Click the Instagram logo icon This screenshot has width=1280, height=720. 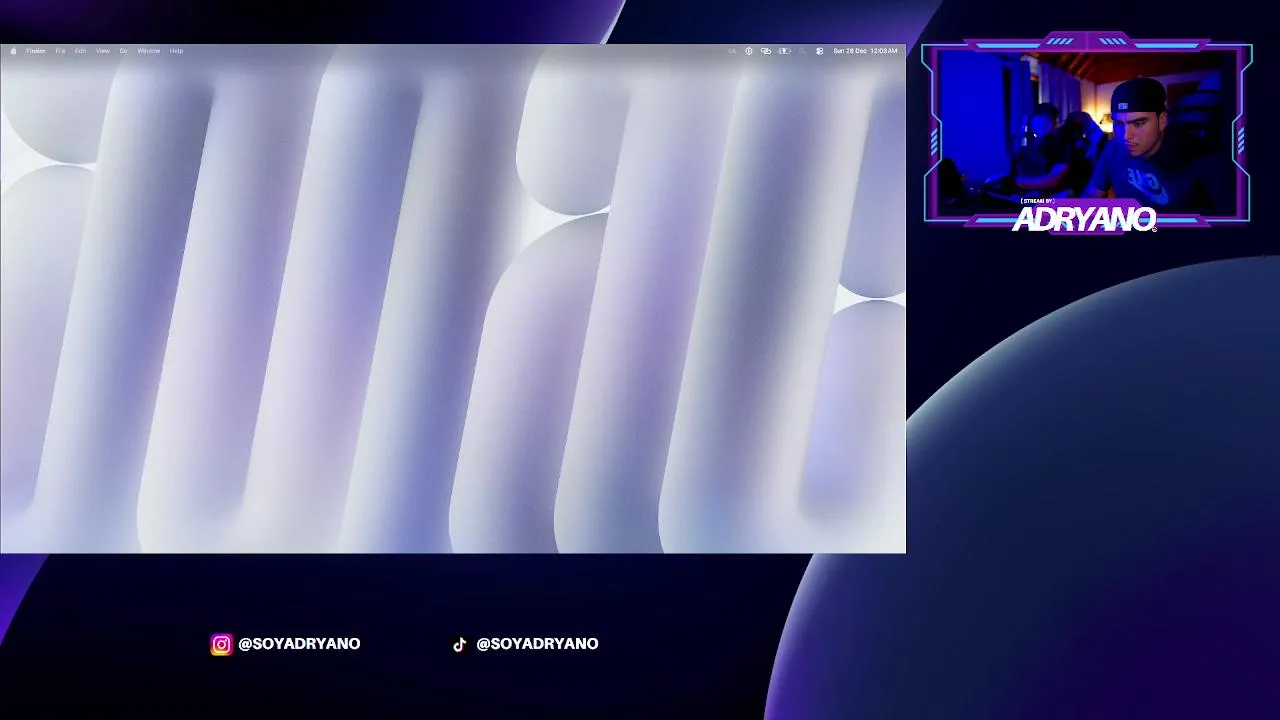point(221,645)
